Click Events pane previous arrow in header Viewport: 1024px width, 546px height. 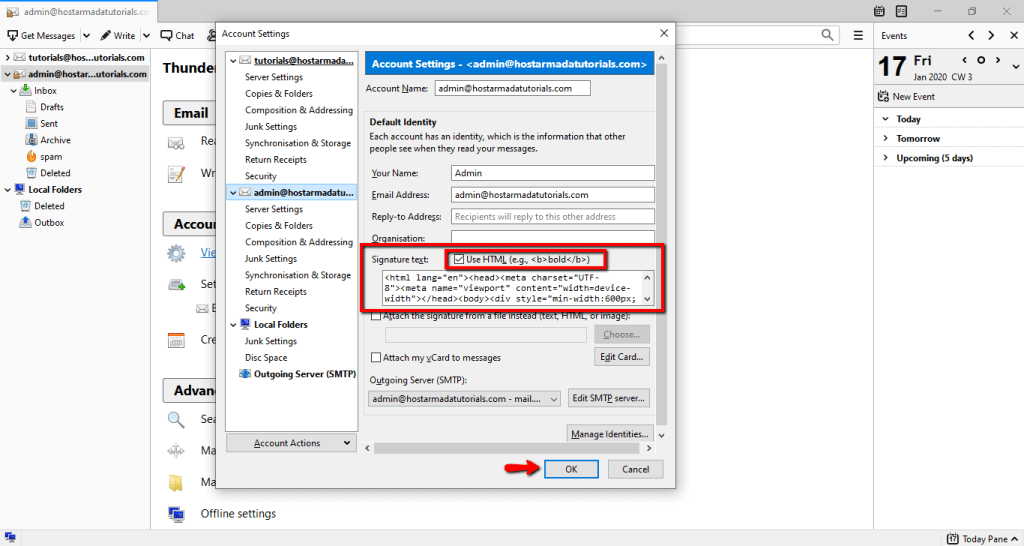(x=971, y=35)
